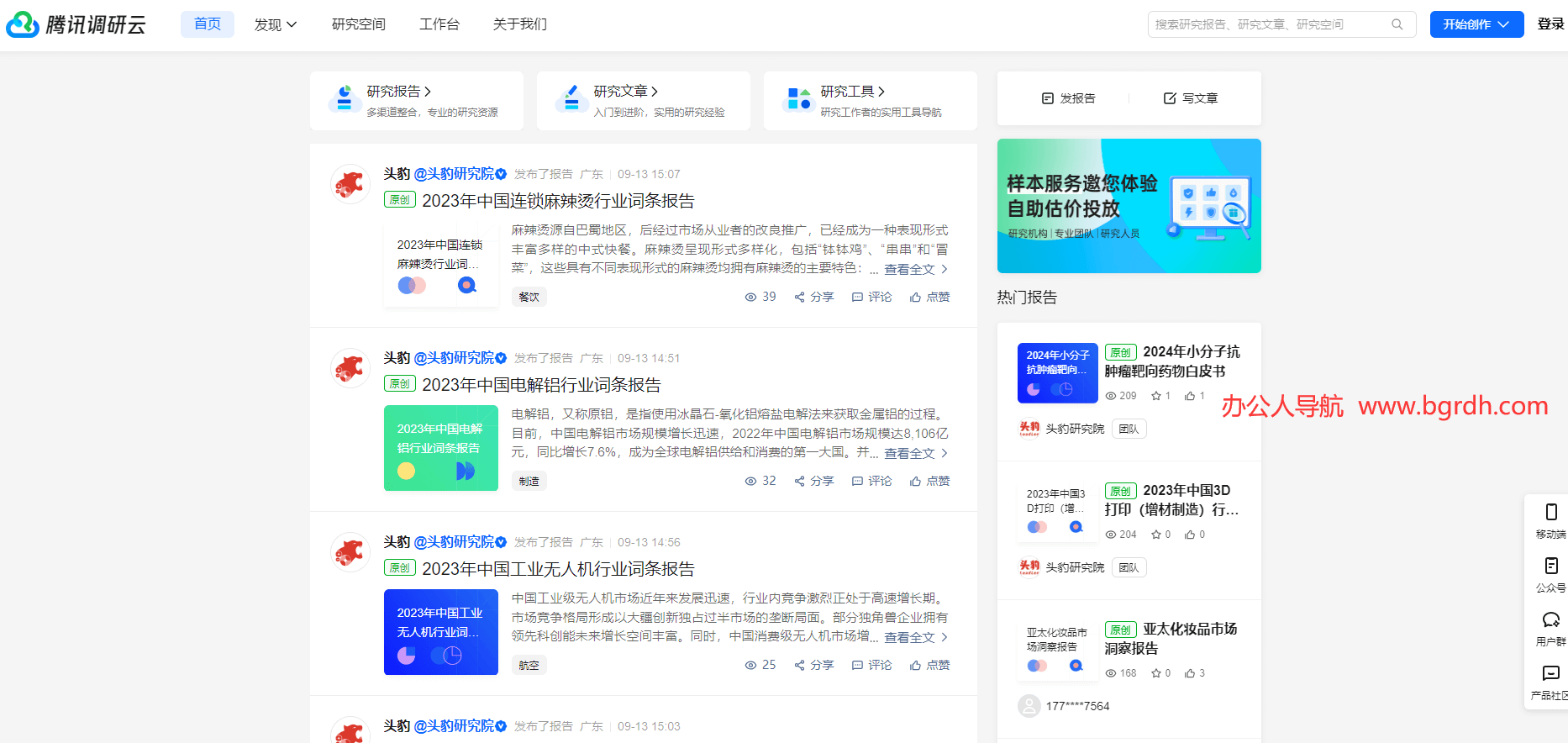Like the 麻辣烫 report with 点赞
Image resolution: width=1568 pixels, height=743 pixels.
click(x=930, y=297)
